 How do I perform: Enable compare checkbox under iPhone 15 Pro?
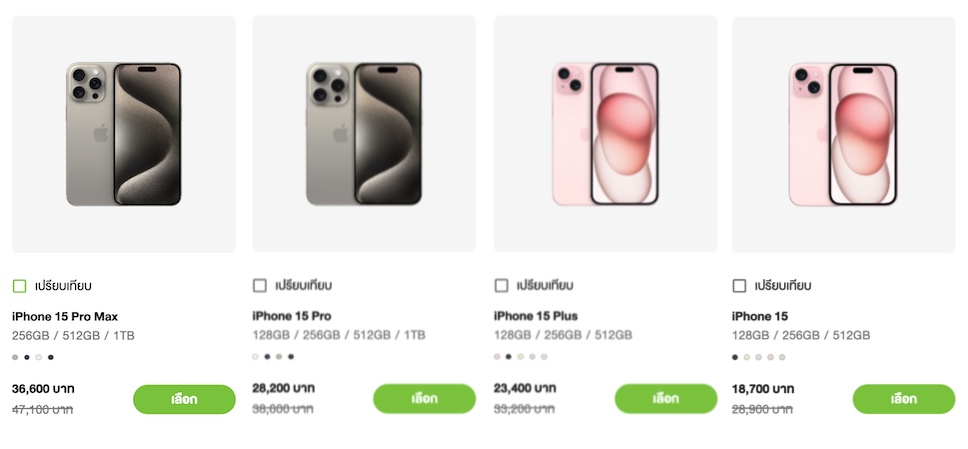point(260,286)
